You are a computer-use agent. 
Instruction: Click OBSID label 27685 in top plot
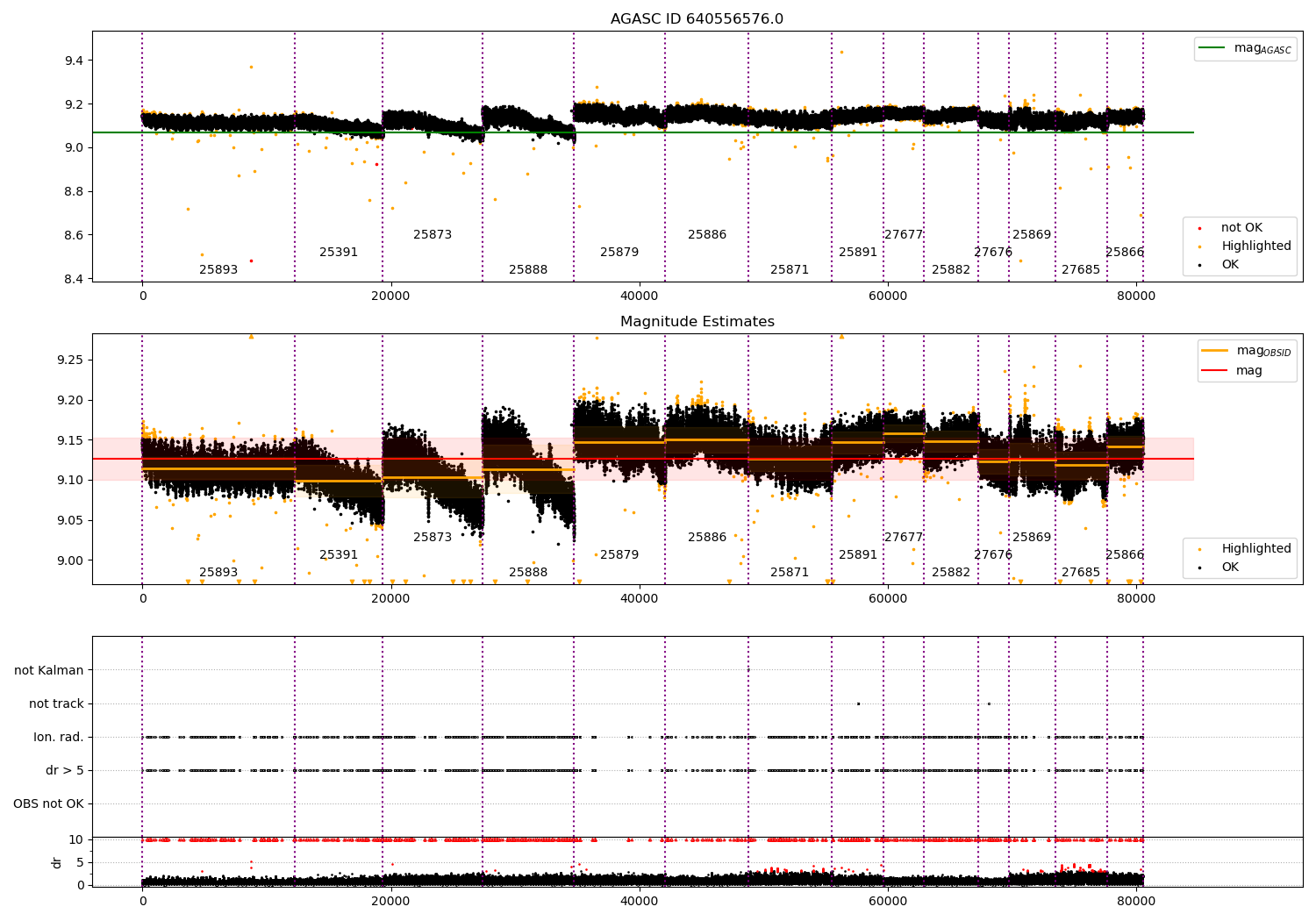(1081, 270)
